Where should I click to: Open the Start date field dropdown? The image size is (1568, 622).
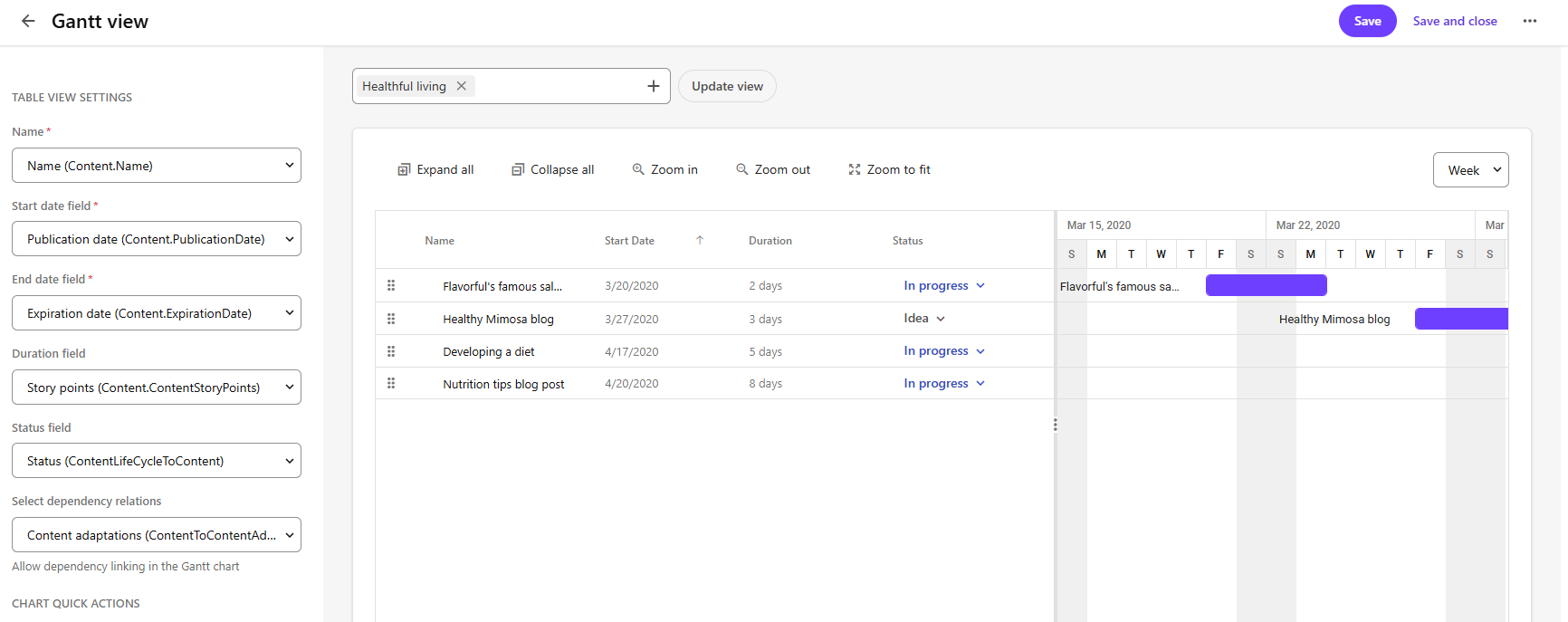click(157, 239)
